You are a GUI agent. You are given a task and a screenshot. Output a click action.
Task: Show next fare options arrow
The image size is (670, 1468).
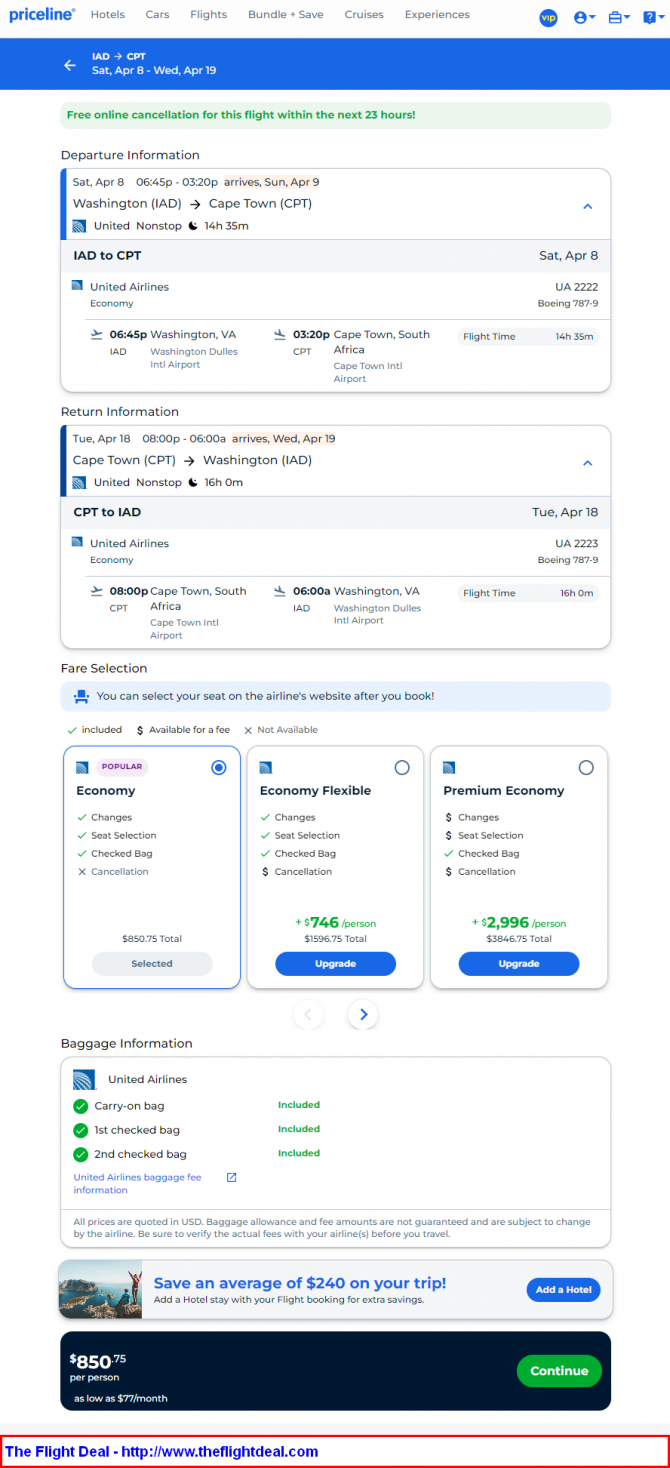[x=363, y=1015]
